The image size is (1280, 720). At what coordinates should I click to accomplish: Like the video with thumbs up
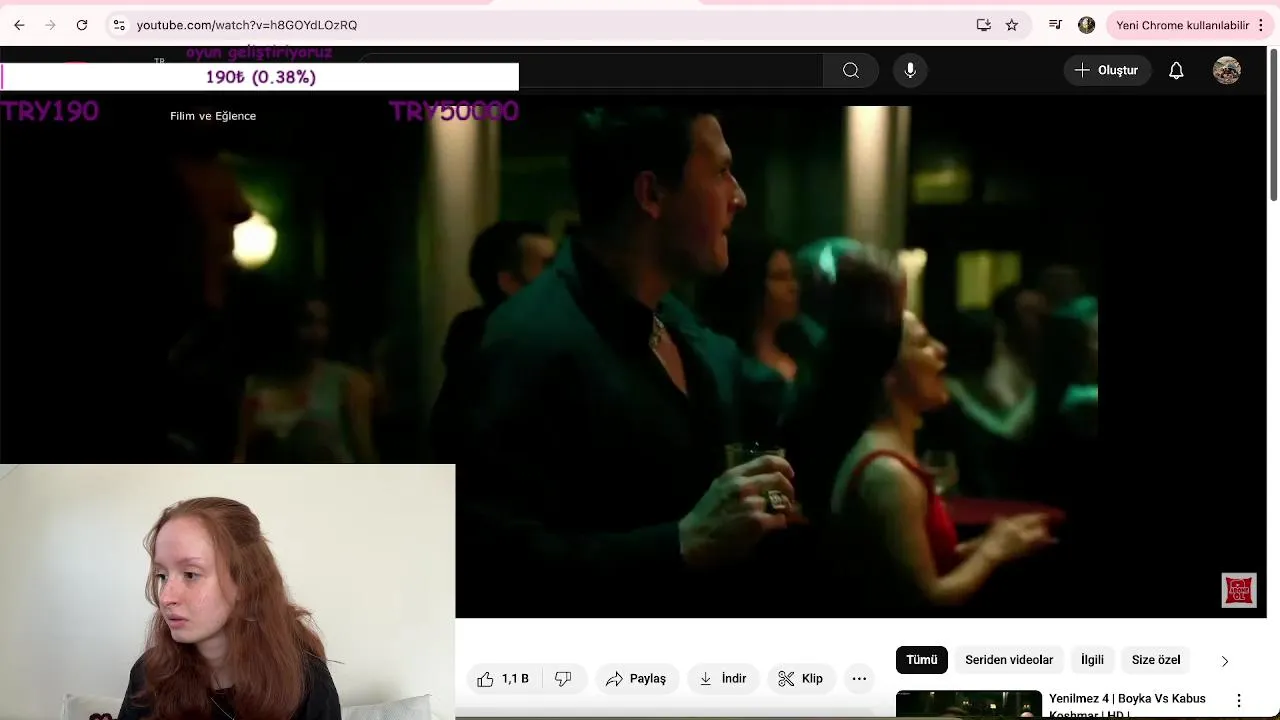[x=503, y=679]
